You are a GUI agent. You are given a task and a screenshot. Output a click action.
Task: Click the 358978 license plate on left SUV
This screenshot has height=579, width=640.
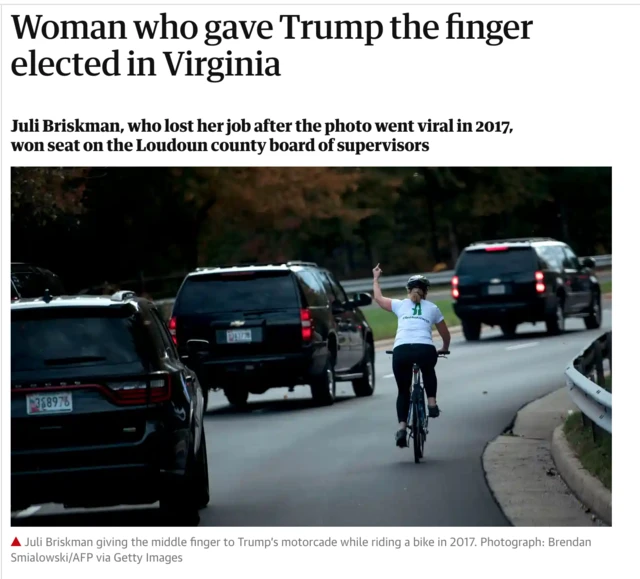coord(49,403)
